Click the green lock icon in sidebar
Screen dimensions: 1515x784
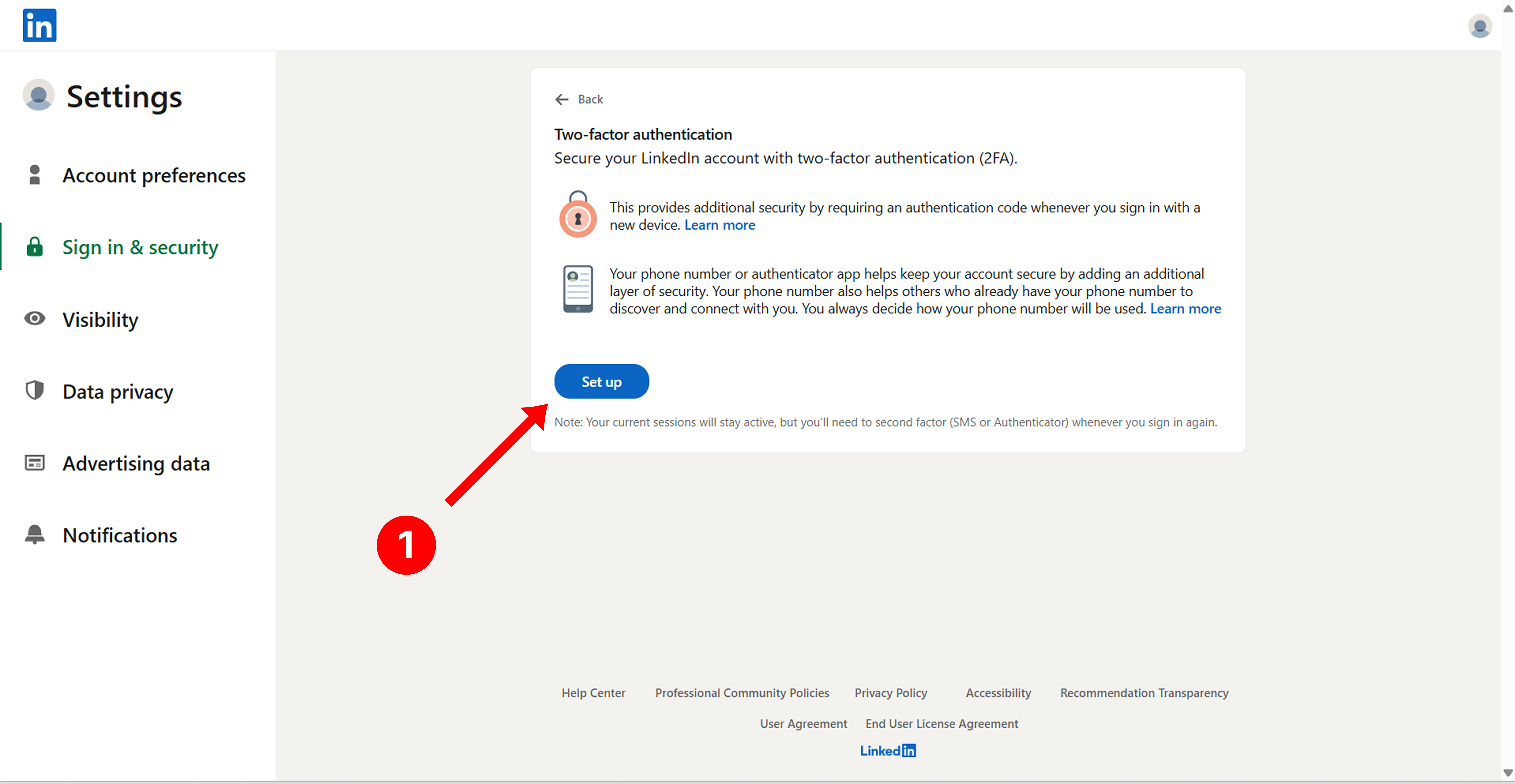(35, 247)
